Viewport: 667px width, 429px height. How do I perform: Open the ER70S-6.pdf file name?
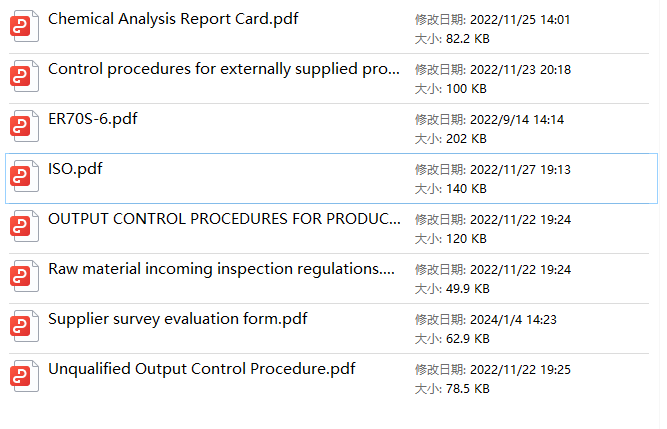pos(93,119)
